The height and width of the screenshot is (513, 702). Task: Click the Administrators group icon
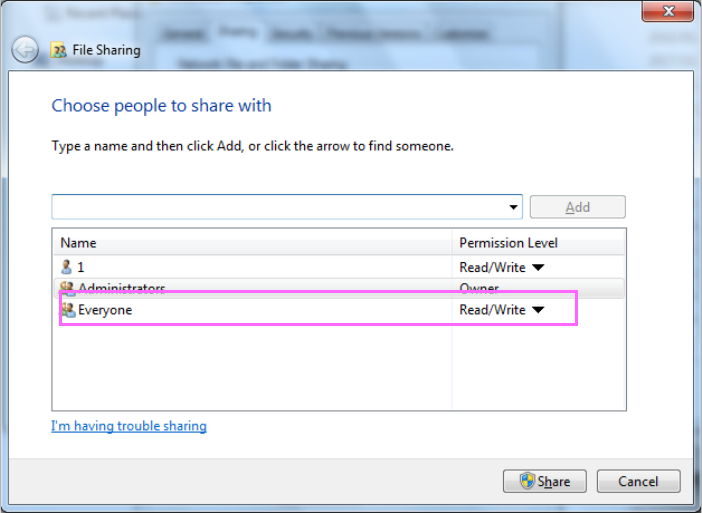coord(67,288)
